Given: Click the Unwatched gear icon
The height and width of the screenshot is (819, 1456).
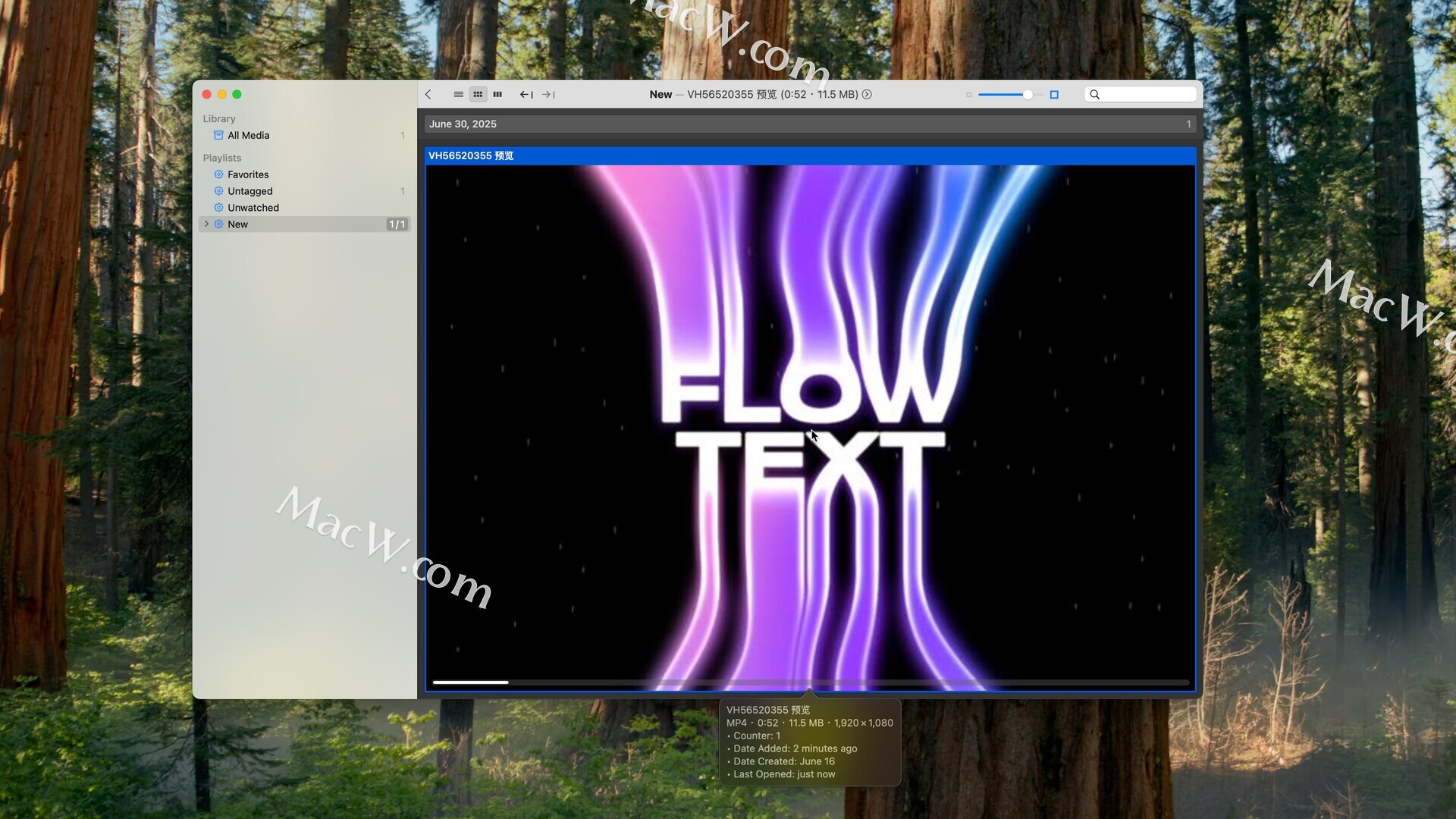Looking at the screenshot, I should tap(218, 208).
